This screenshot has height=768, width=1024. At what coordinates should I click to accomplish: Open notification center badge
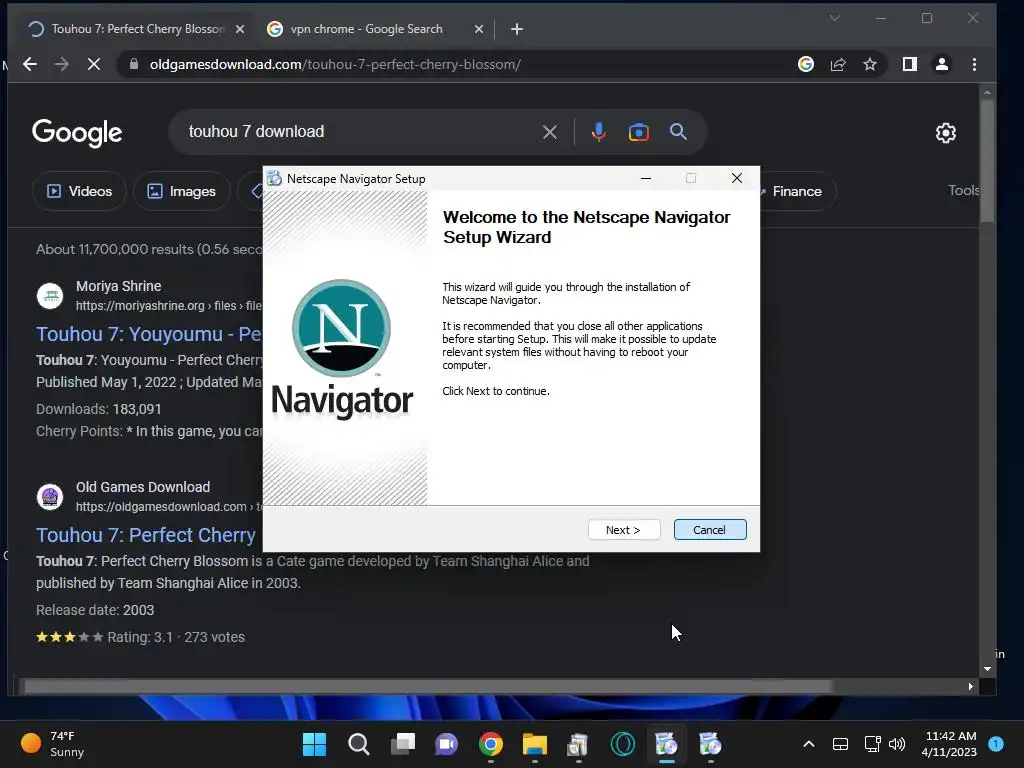(x=995, y=744)
